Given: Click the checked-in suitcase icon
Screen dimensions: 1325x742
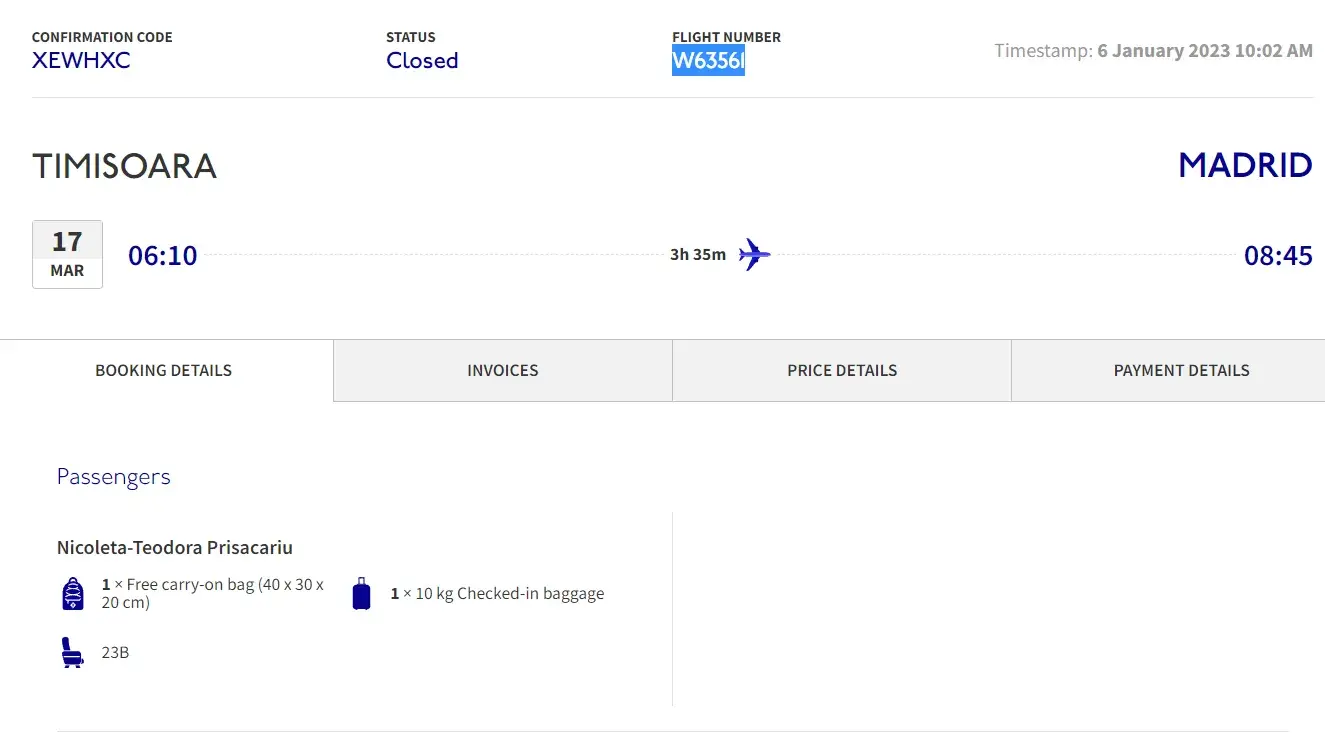Looking at the screenshot, I should point(362,594).
